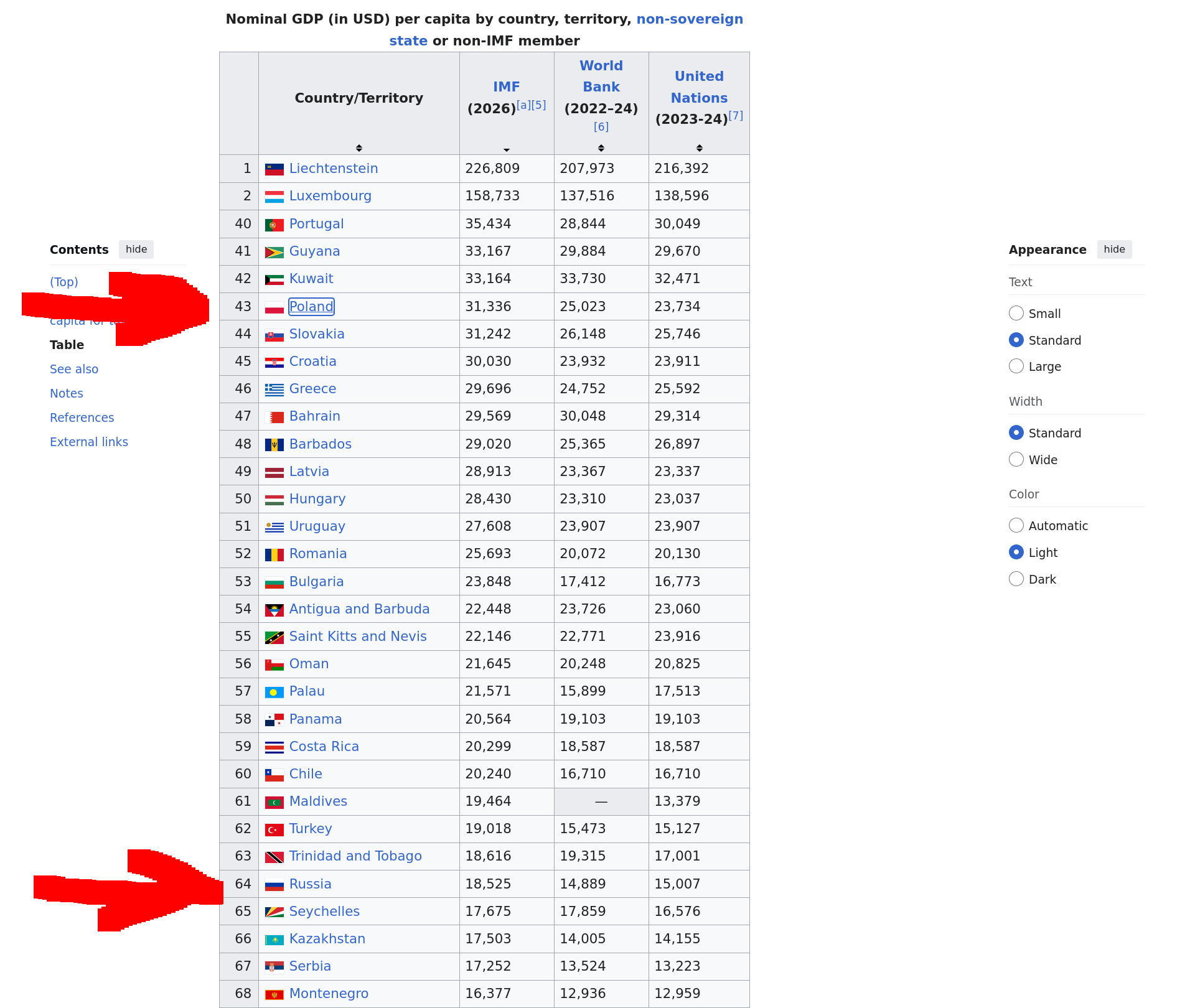Viewport: 1195px width, 1008px height.
Task: Click the Portugal flag icon
Action: click(x=274, y=225)
